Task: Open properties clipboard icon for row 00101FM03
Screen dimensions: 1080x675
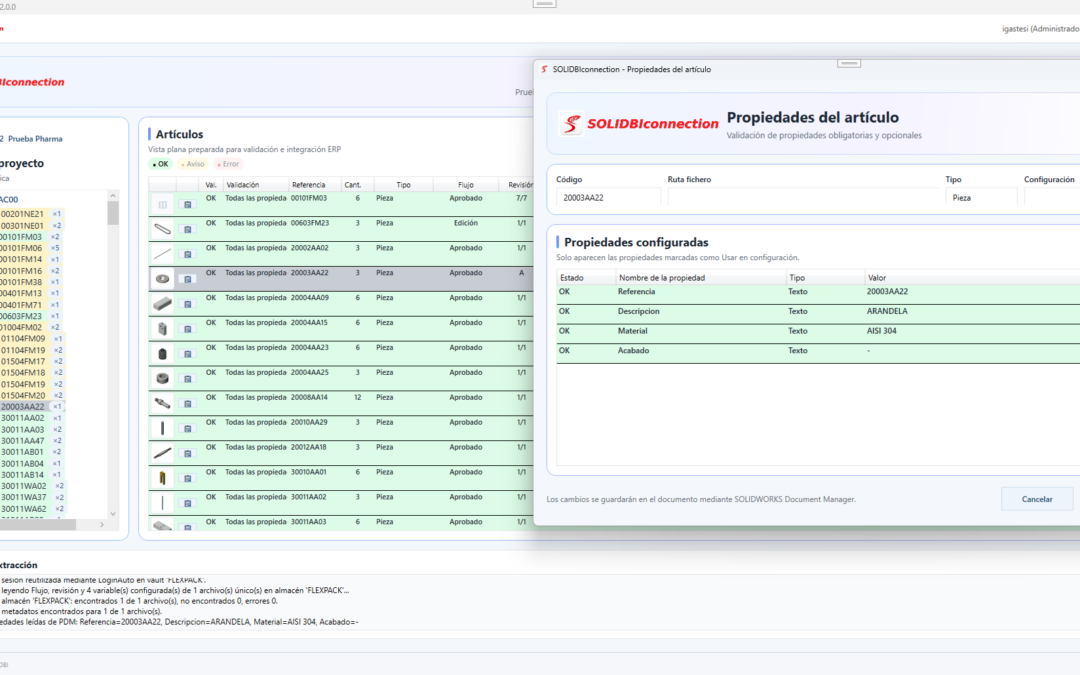Action: point(187,205)
